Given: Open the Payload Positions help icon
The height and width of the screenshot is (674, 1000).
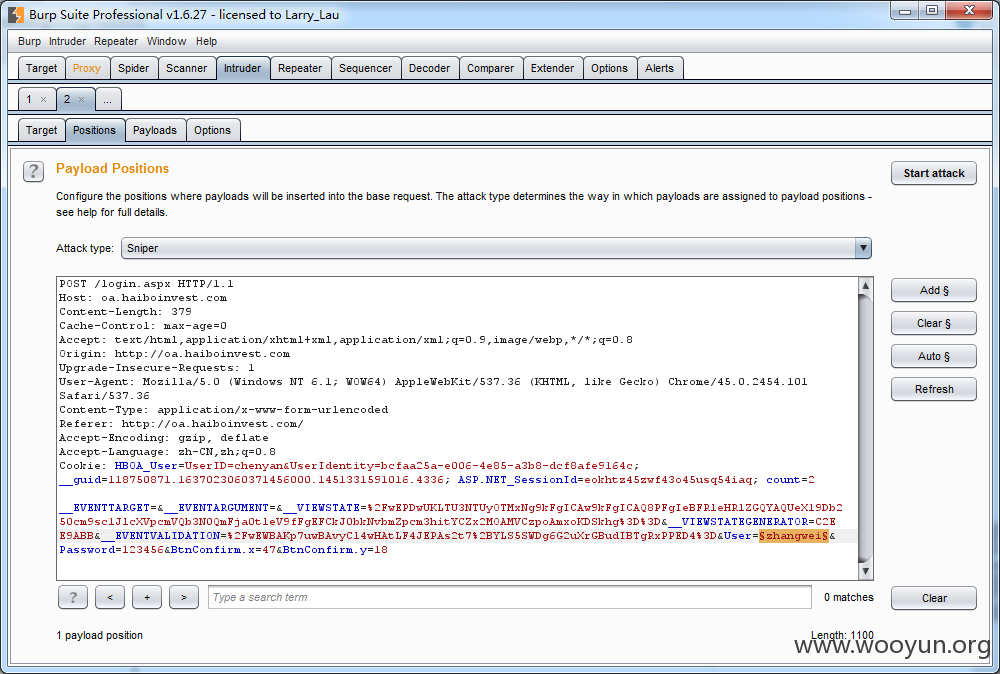Looking at the screenshot, I should click(33, 172).
